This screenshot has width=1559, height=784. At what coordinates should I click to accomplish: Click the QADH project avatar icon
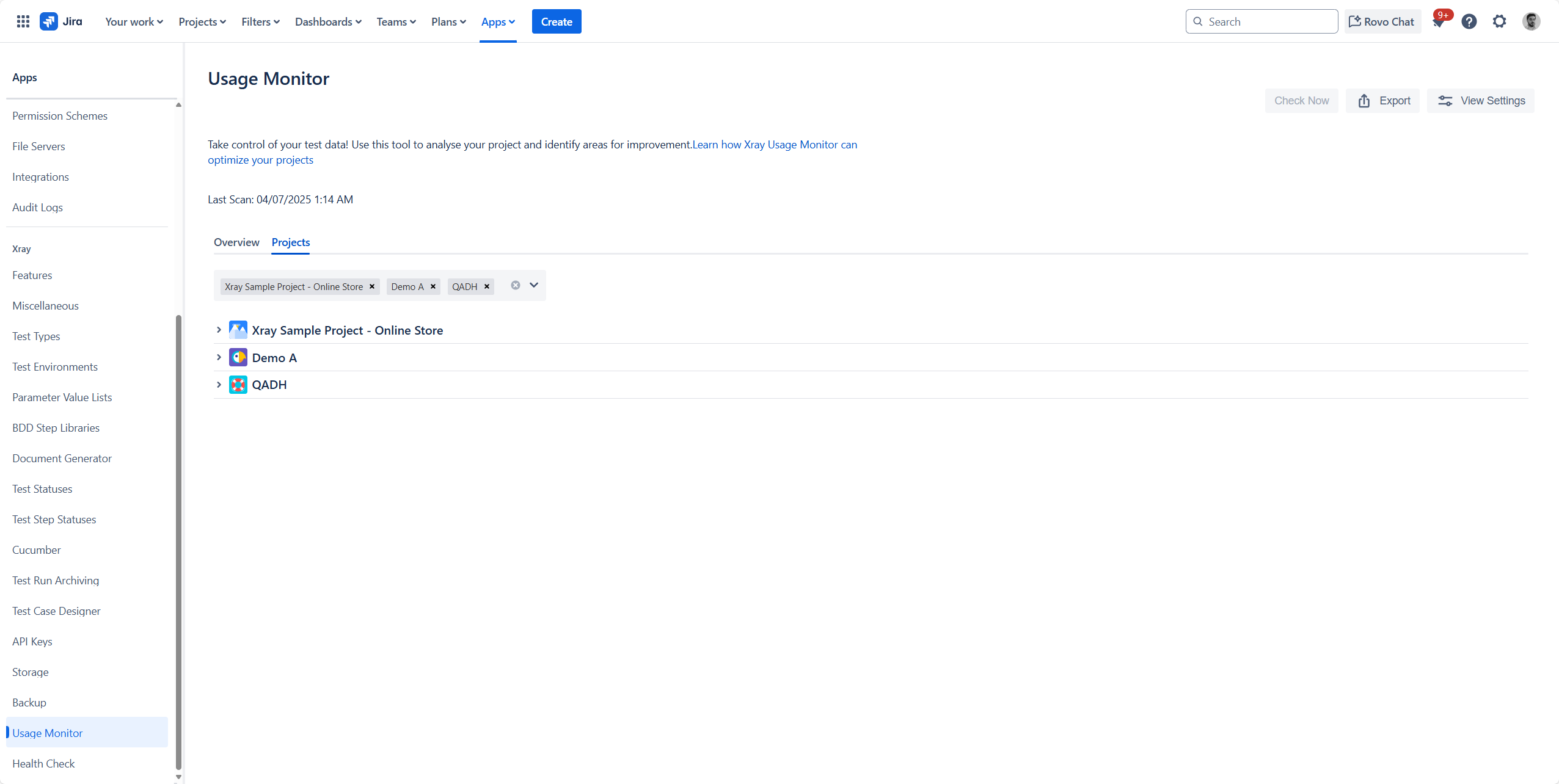[238, 385]
